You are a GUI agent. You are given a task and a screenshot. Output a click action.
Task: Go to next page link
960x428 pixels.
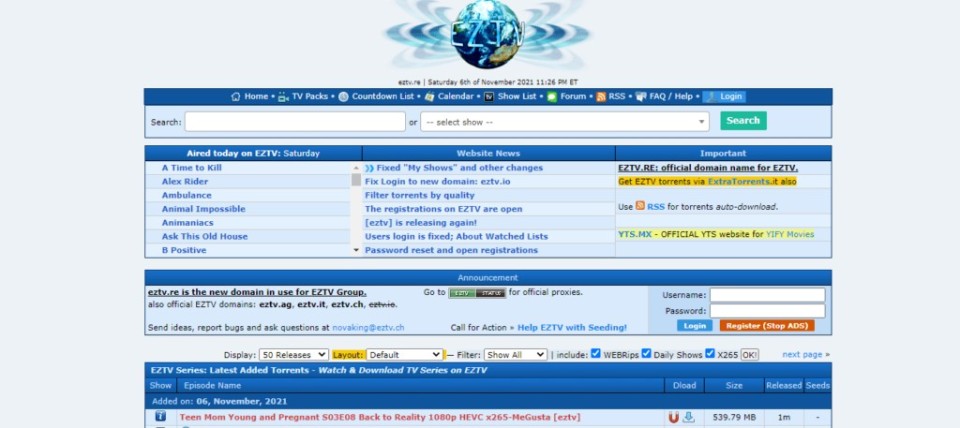802,355
